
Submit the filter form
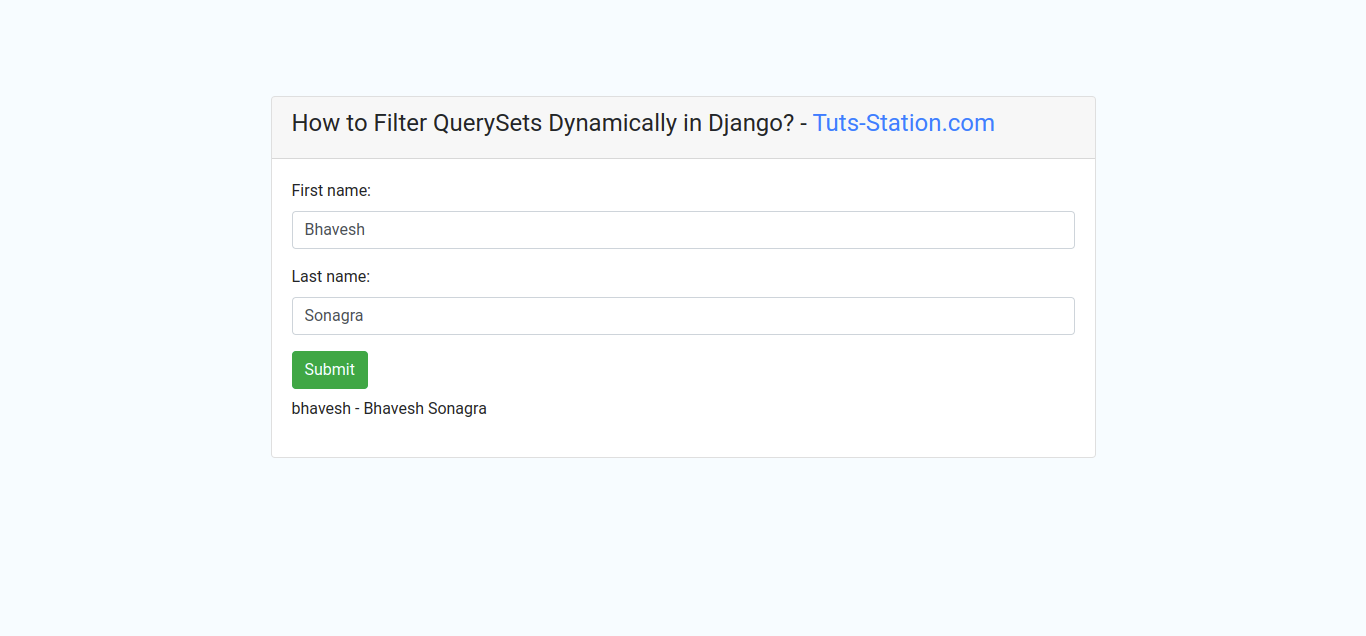(330, 370)
